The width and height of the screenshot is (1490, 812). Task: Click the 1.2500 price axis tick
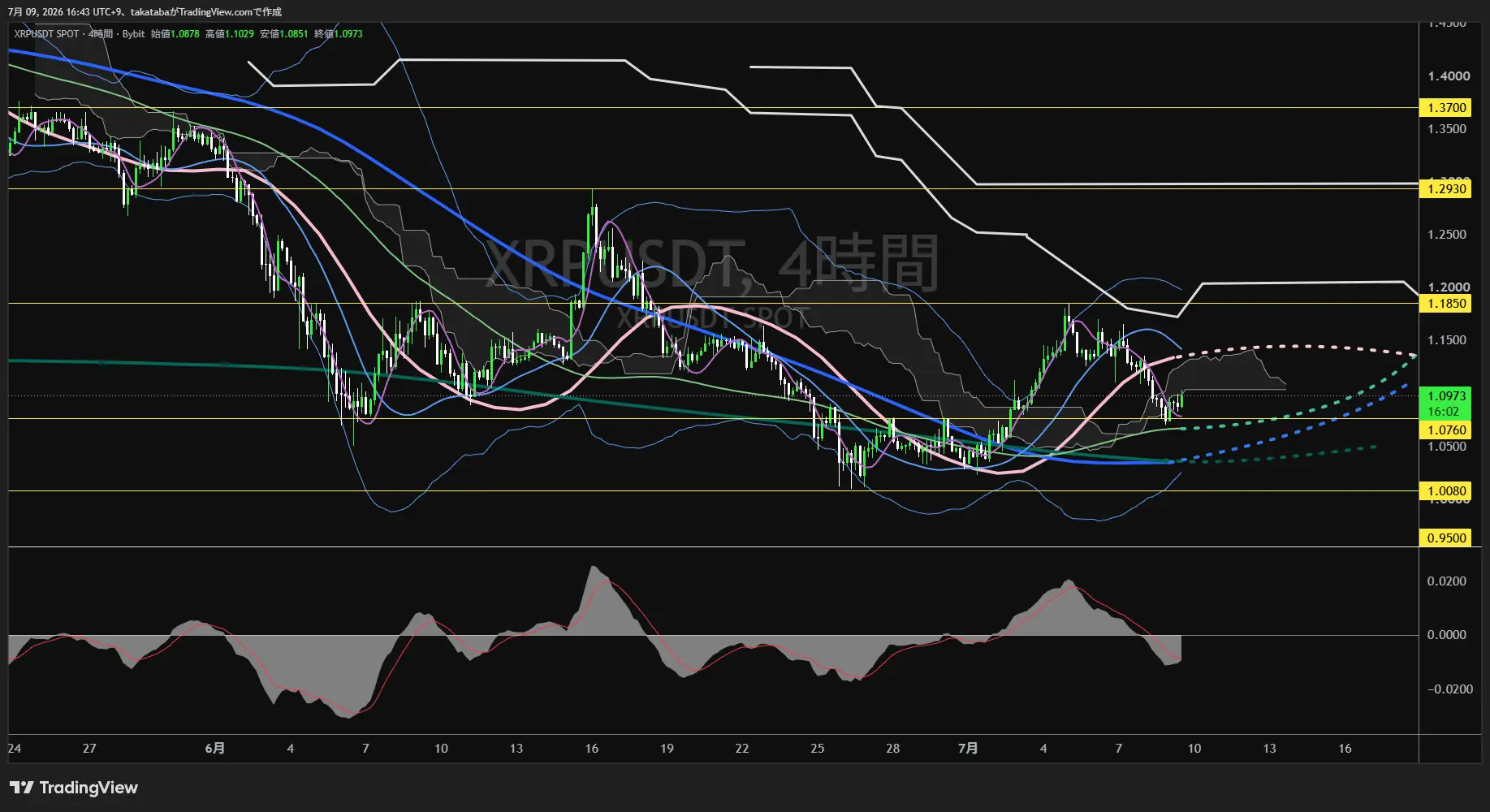pyautogui.click(x=1447, y=235)
